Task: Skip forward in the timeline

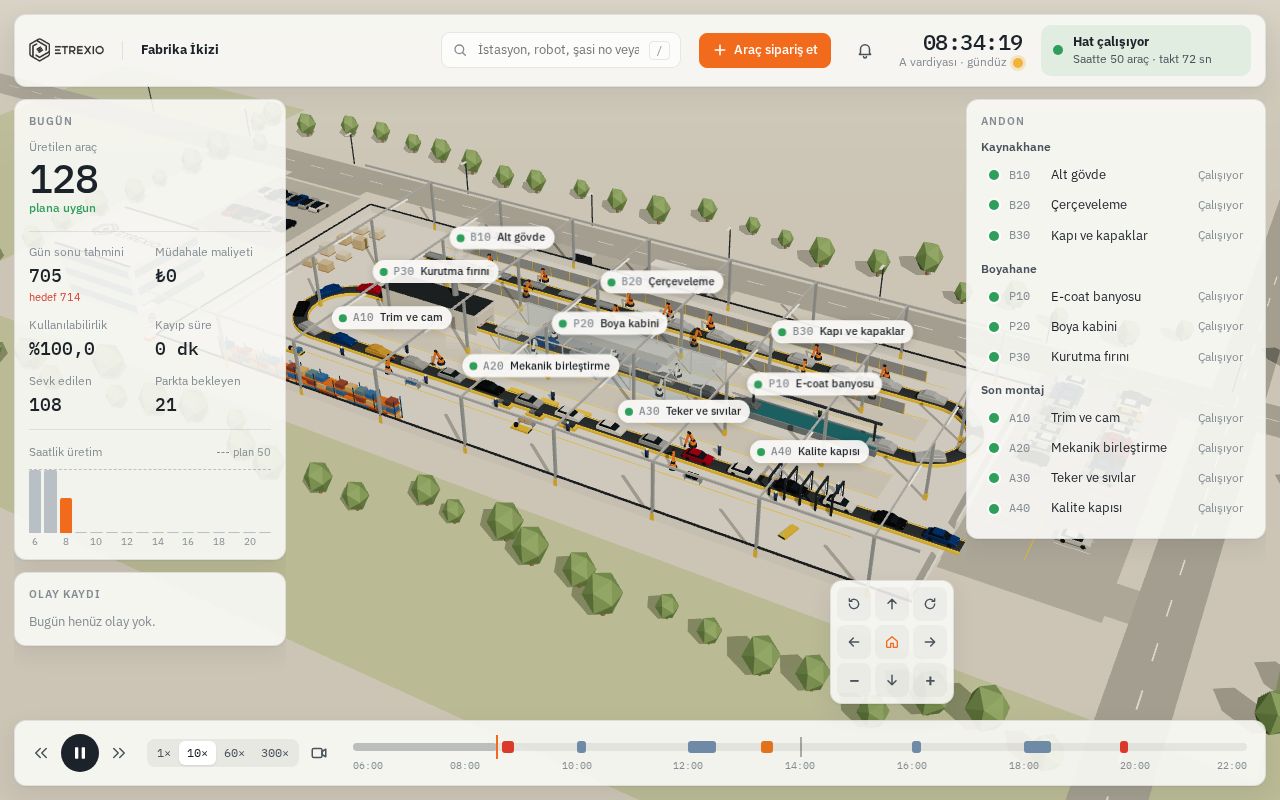Action: coord(119,753)
